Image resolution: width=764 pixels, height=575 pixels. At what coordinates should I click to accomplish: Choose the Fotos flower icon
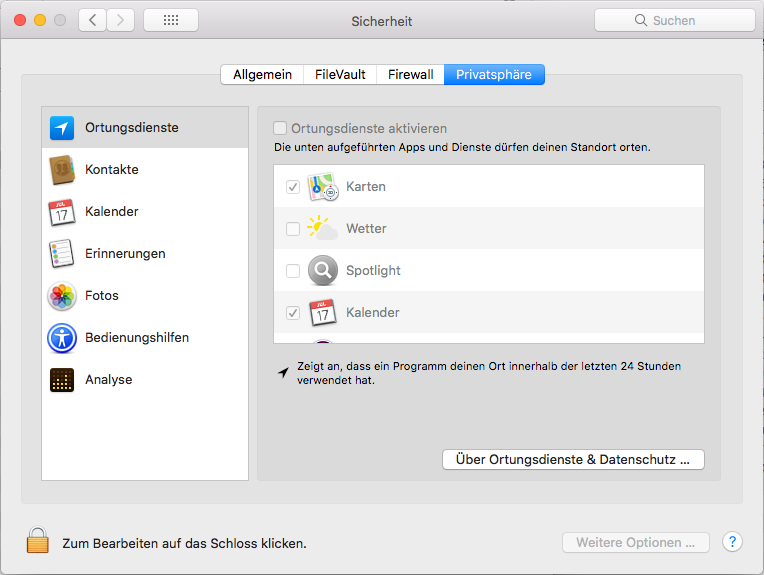click(x=62, y=296)
